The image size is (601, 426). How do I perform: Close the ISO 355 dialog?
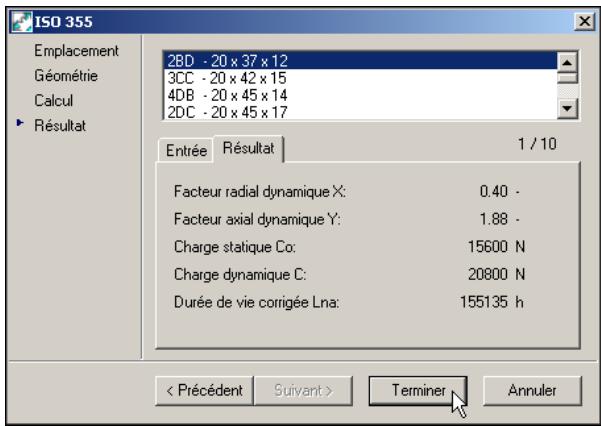coord(584,21)
